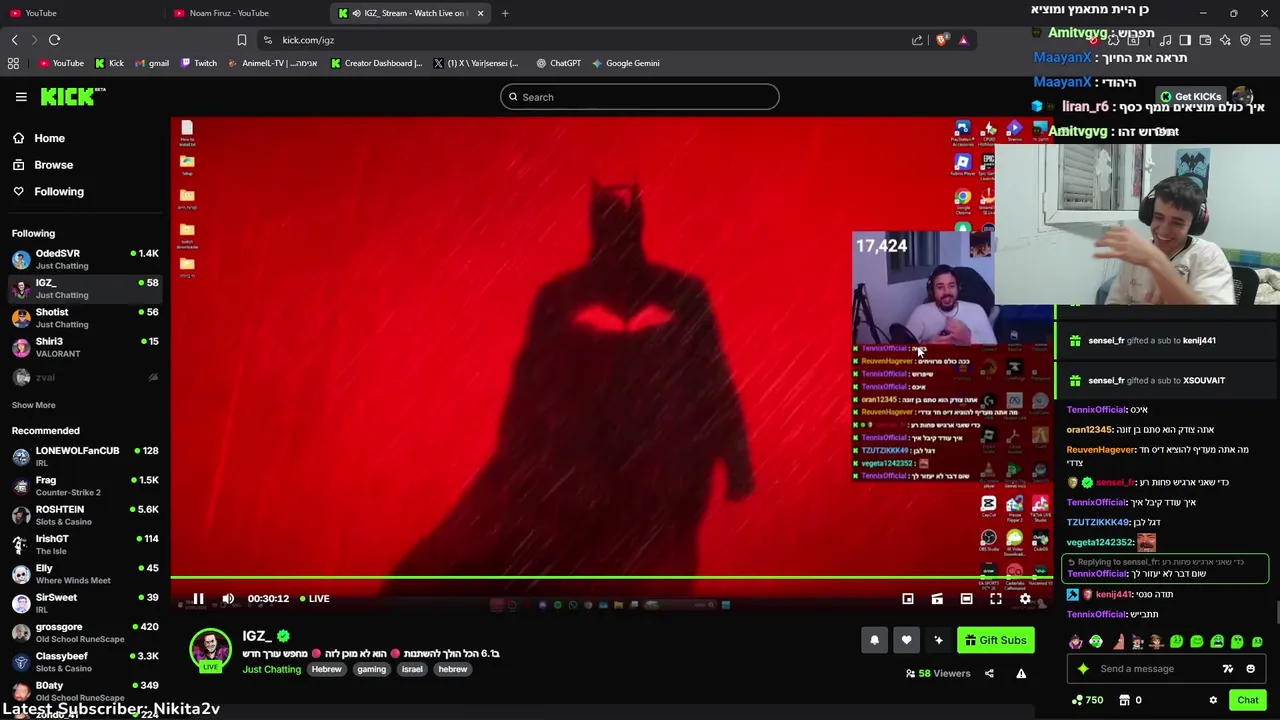This screenshot has height=720, width=1280.
Task: Click the Get KICKs button
Action: click(1190, 97)
